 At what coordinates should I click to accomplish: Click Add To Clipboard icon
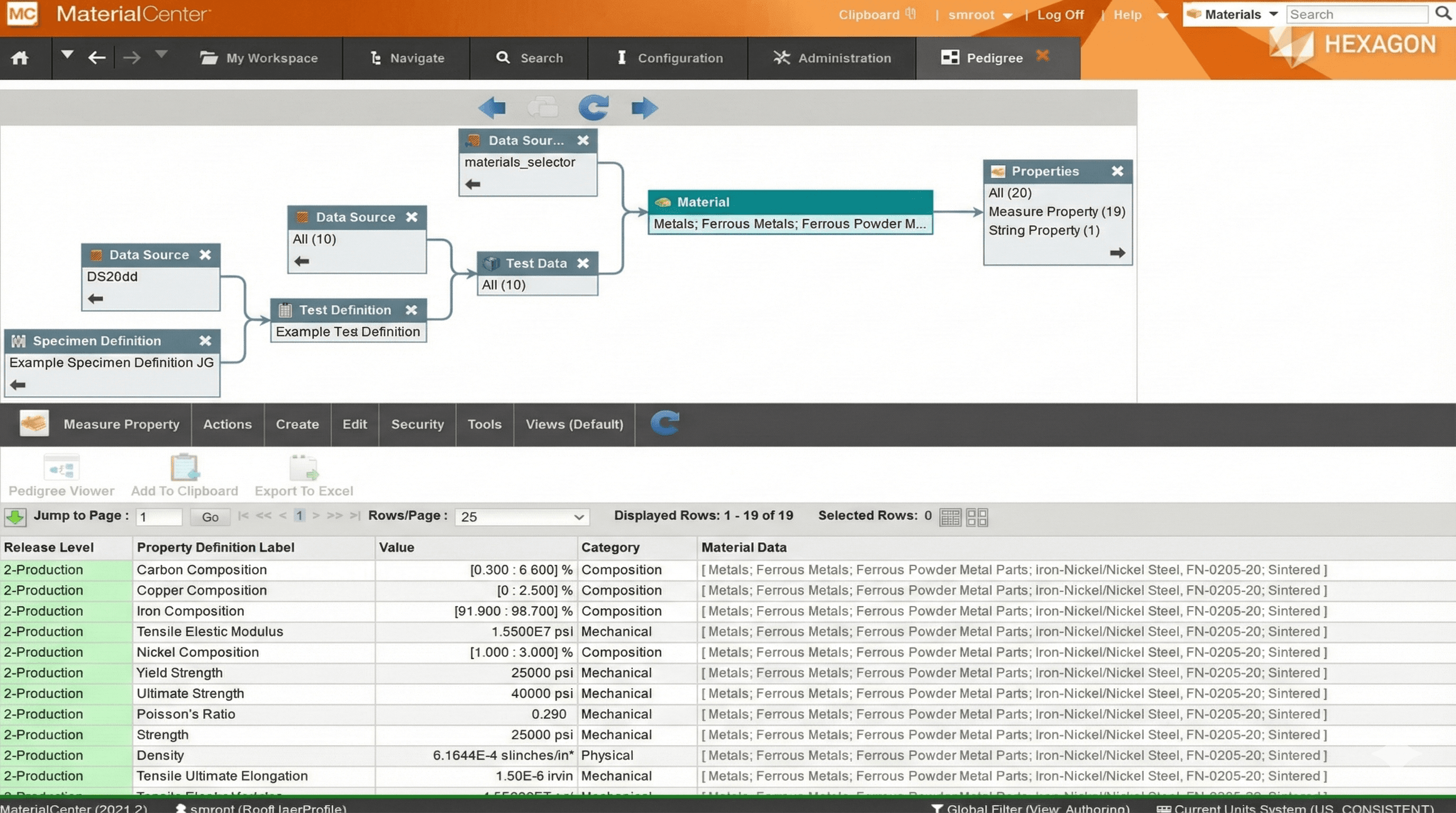click(184, 468)
